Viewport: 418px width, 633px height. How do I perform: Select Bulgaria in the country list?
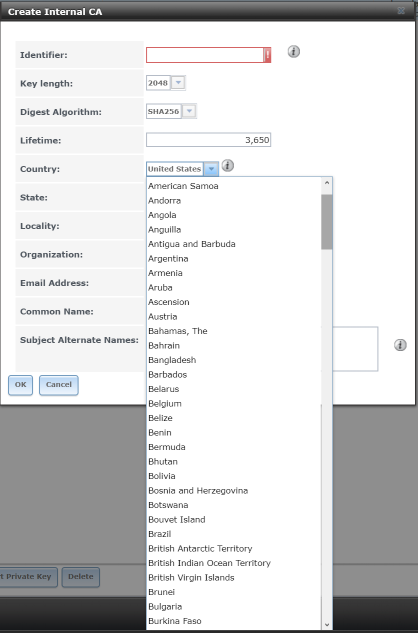234,607
